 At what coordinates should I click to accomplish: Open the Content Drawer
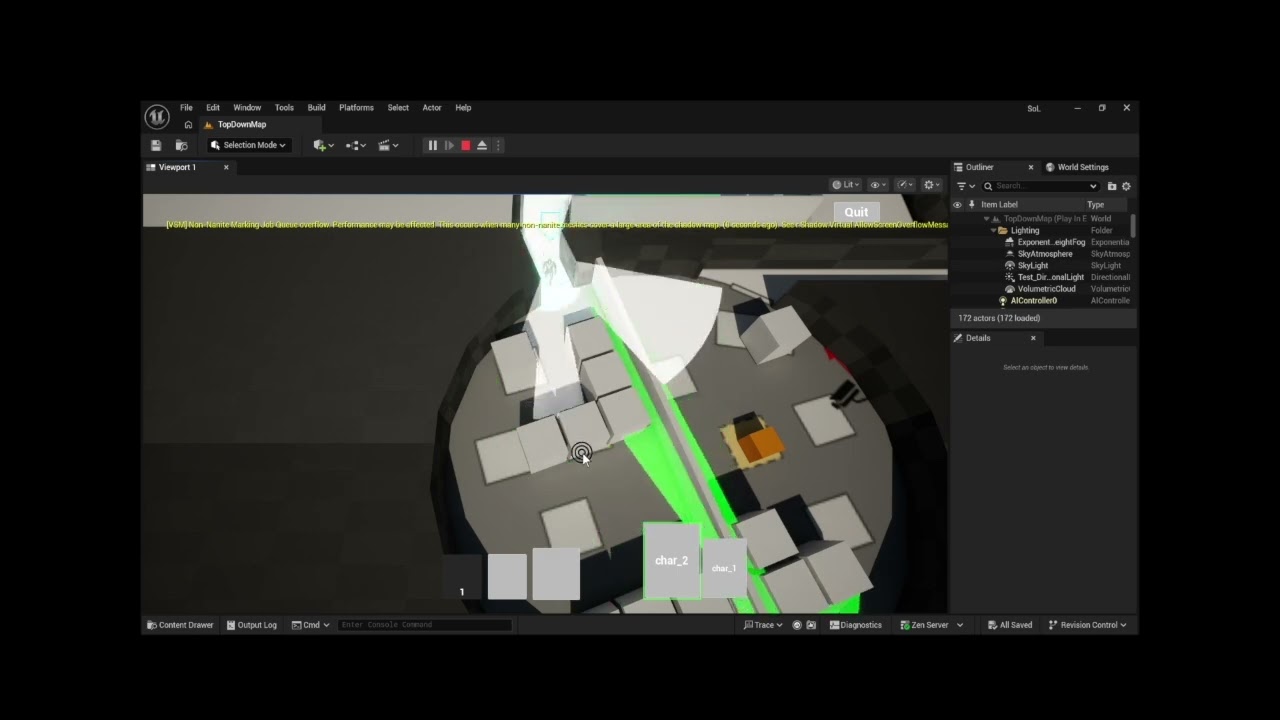(x=180, y=625)
